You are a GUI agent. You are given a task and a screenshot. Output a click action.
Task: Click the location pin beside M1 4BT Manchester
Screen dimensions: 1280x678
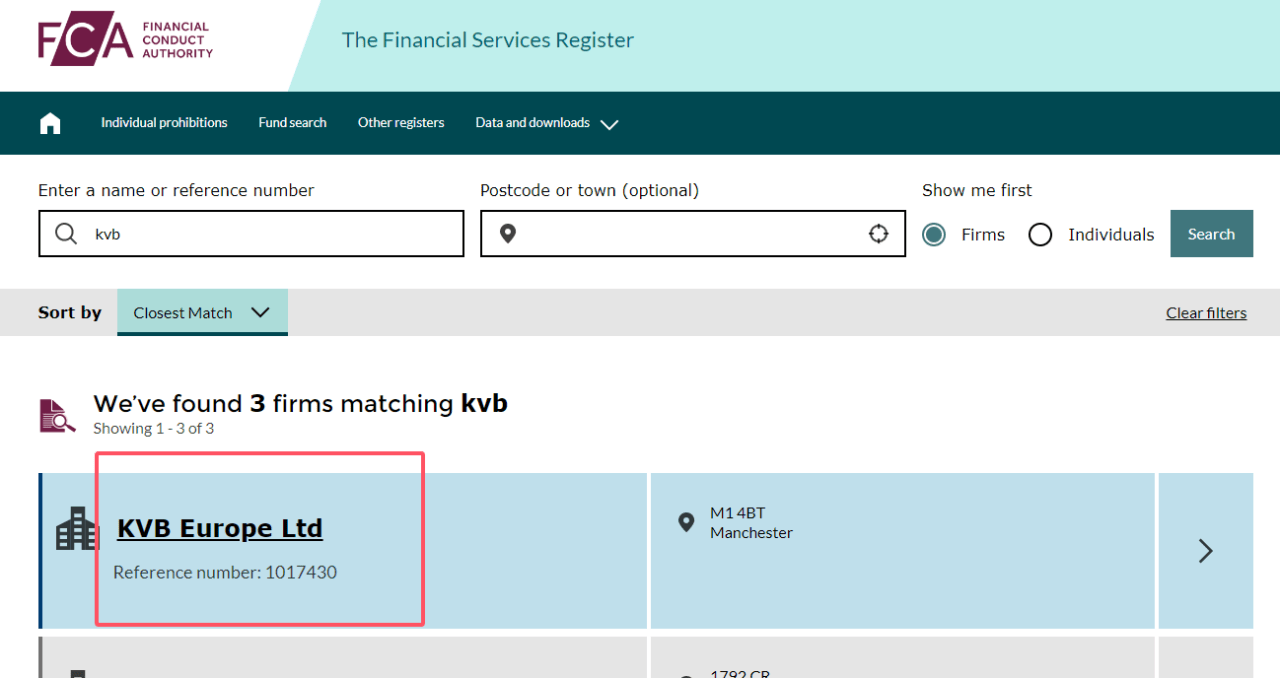[x=686, y=522]
